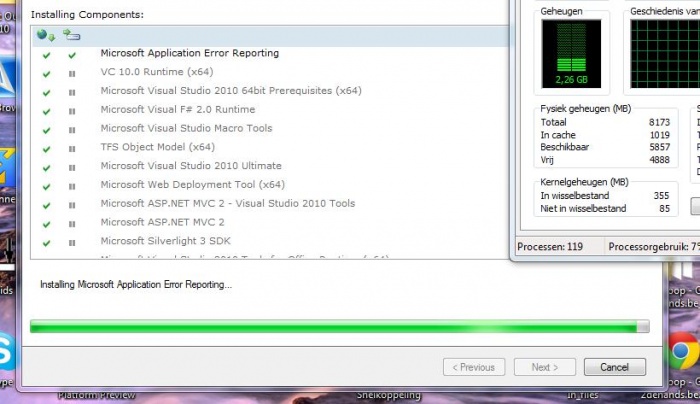700x404 pixels.
Task: Click the Installing Components heading
Action: [x=87, y=15]
